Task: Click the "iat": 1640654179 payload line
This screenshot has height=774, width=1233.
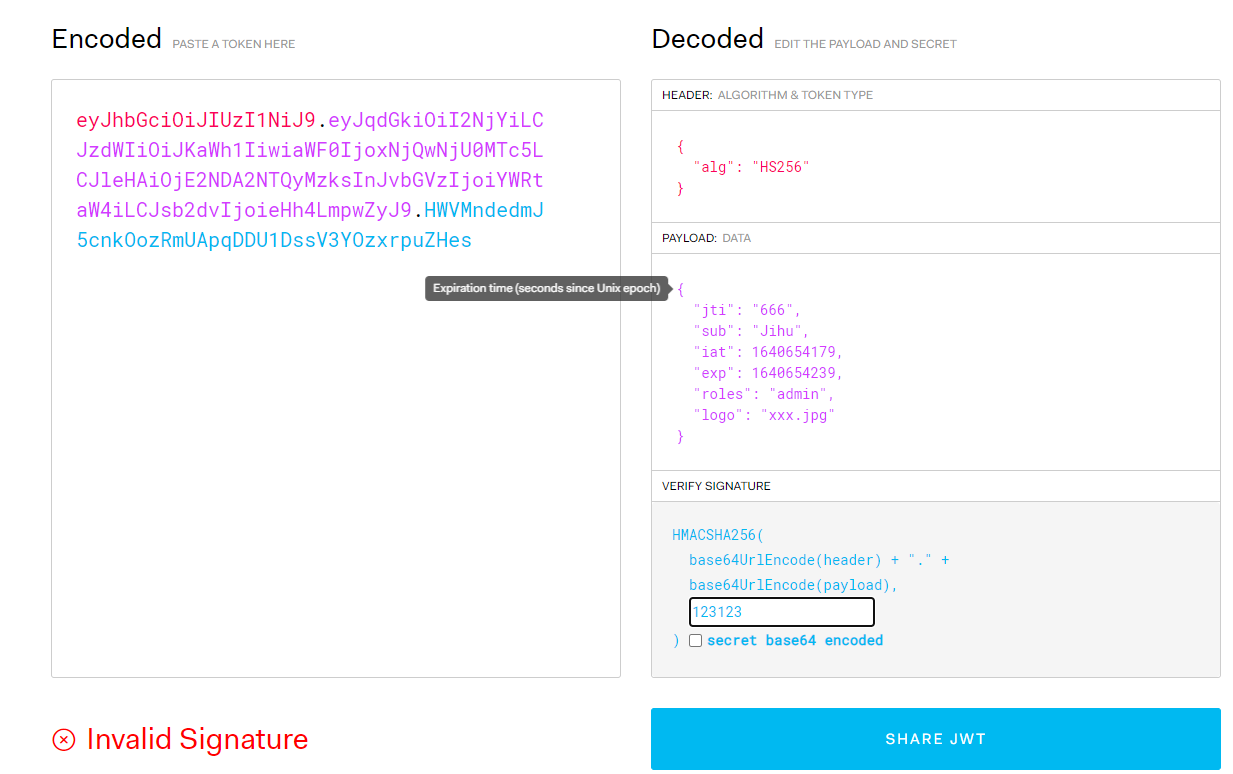Action: click(x=768, y=352)
